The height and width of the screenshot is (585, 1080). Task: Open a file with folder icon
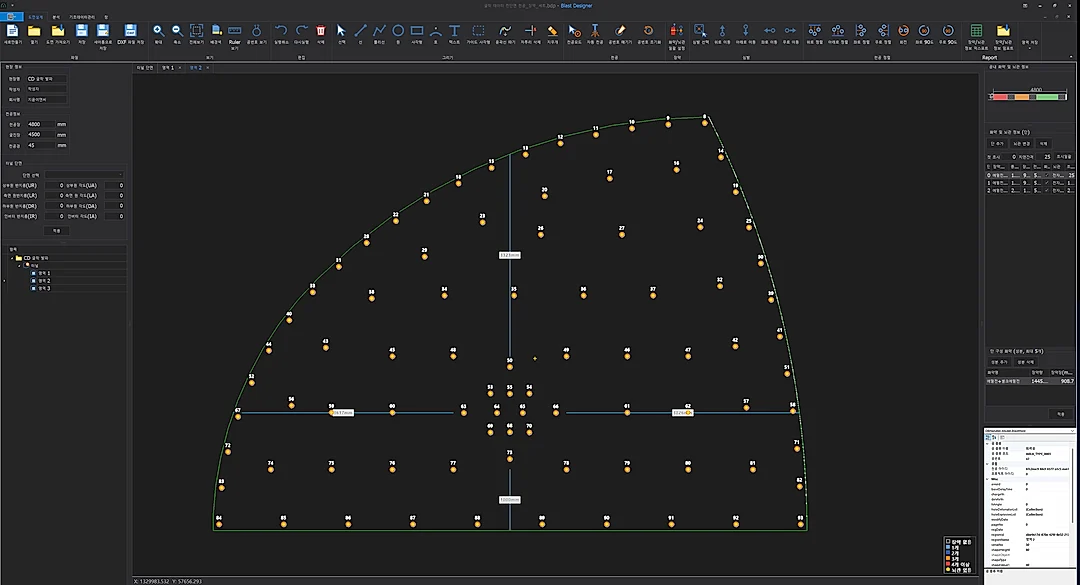pyautogui.click(x=34, y=31)
